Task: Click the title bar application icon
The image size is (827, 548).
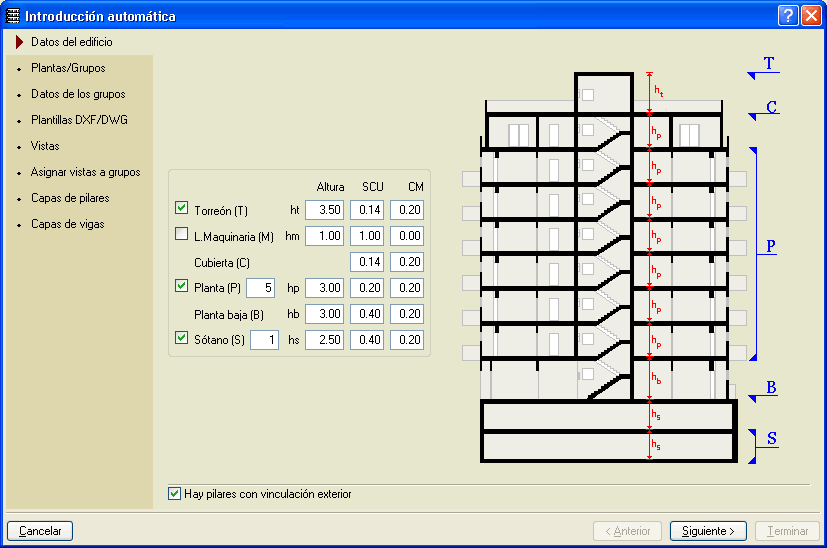Action: point(13,16)
